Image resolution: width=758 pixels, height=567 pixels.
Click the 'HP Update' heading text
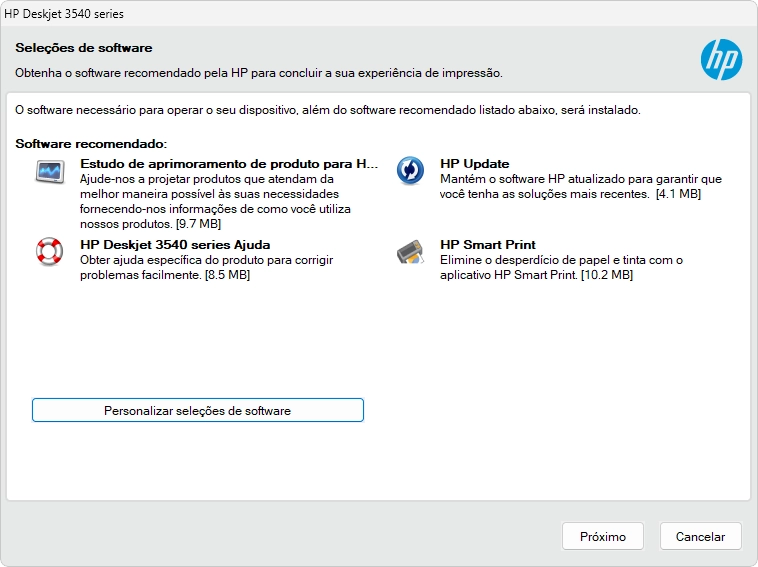pyautogui.click(x=474, y=164)
